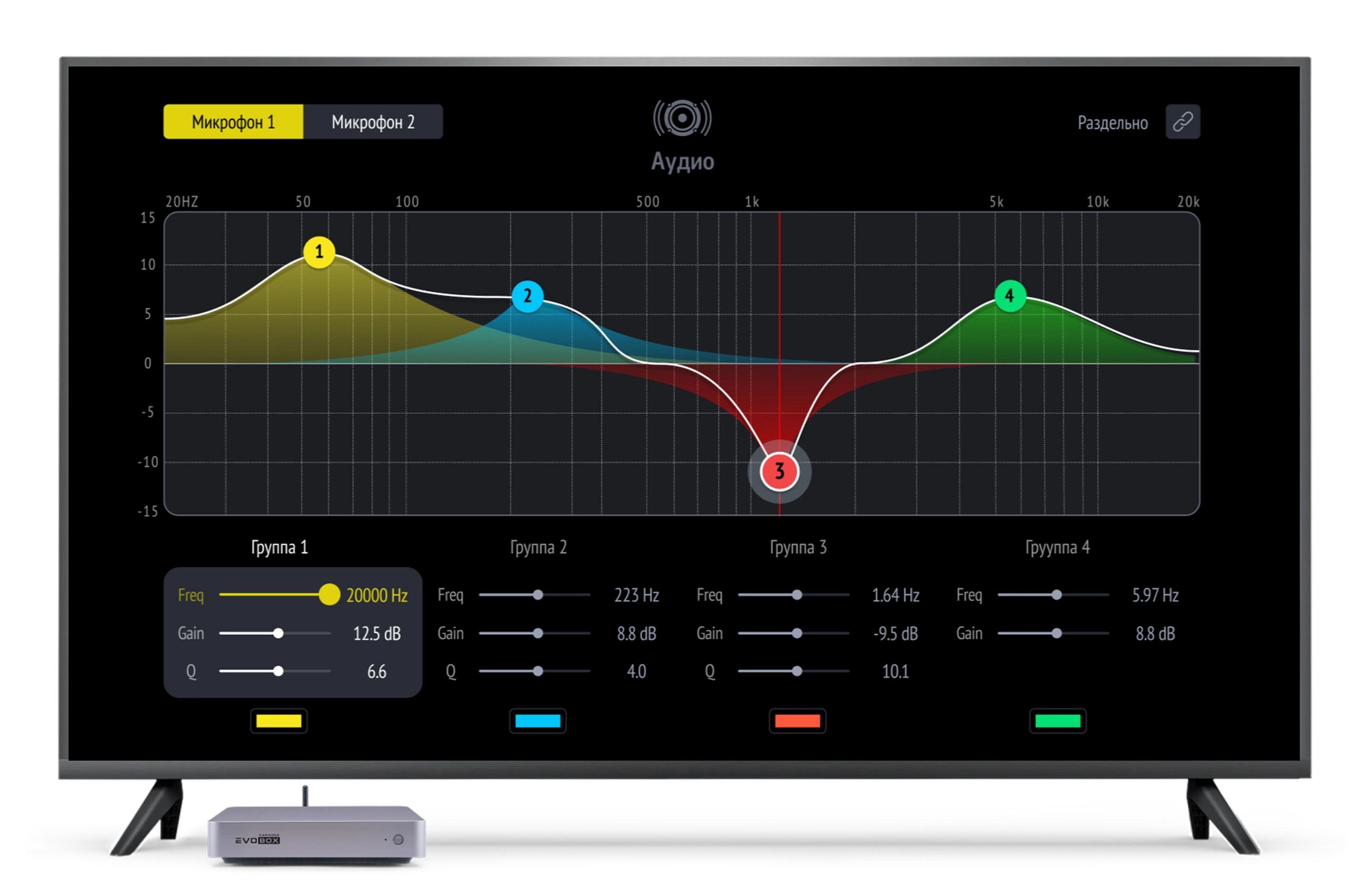Click Группа 3 Gain slider handle
The width and height of the screenshot is (1372, 893).
click(797, 633)
